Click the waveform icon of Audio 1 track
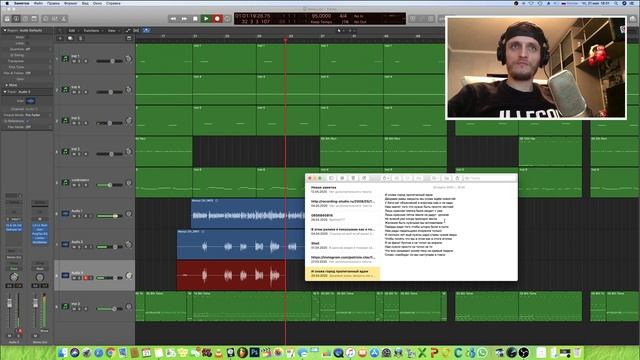The width and height of the screenshot is (640, 360). click(65, 213)
